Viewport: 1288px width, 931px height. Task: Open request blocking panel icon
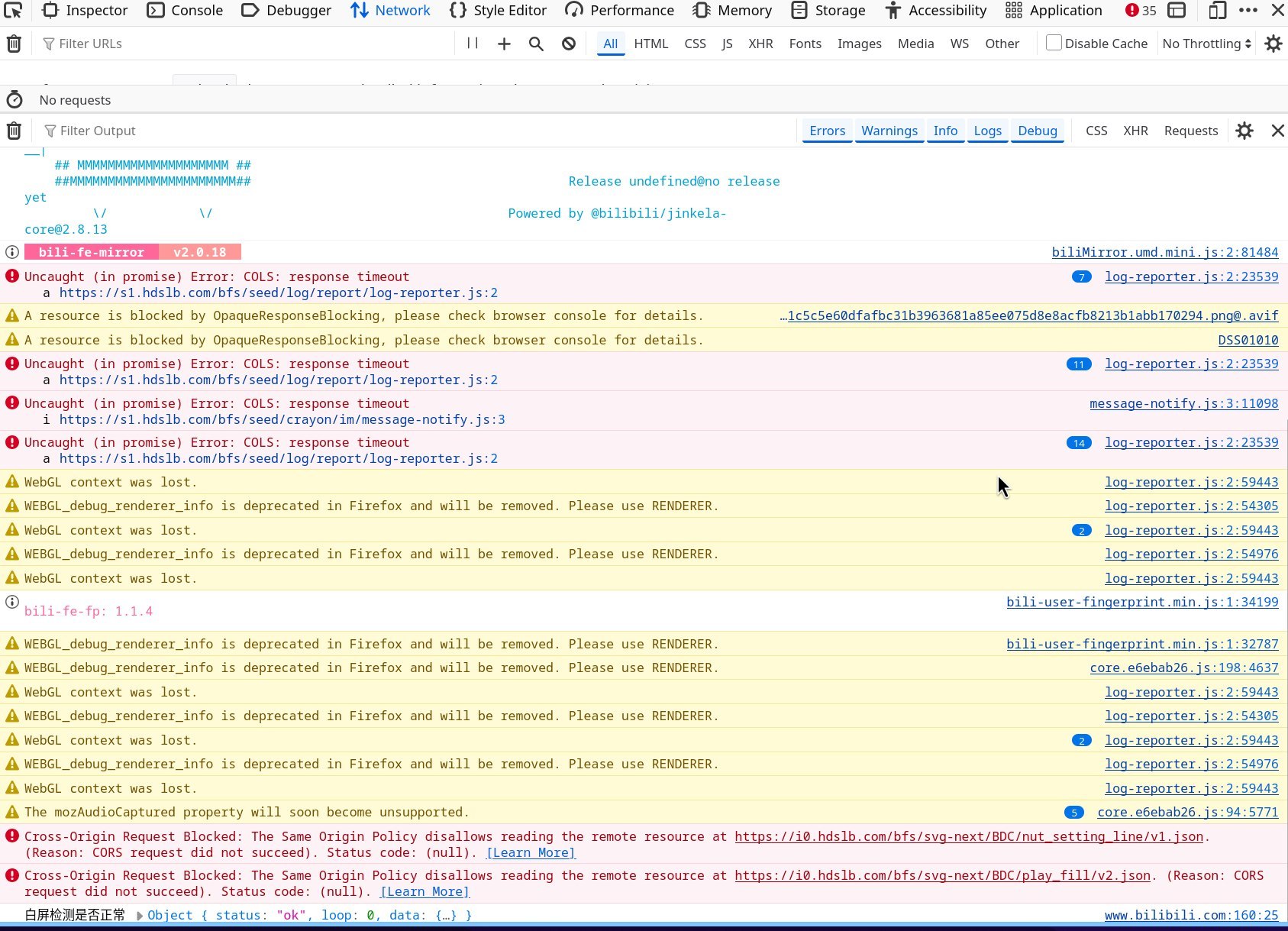[x=569, y=44]
